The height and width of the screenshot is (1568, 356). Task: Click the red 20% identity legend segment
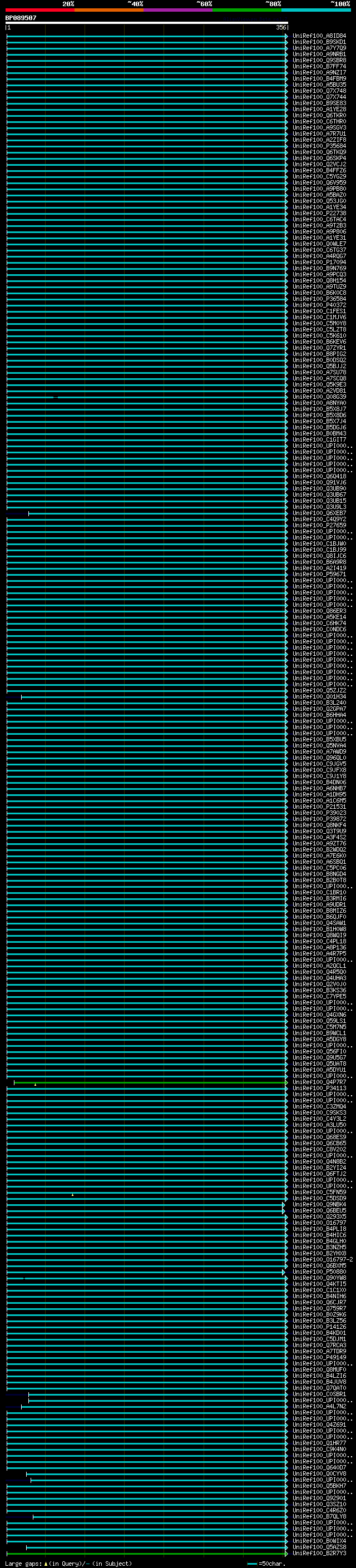coord(40,10)
